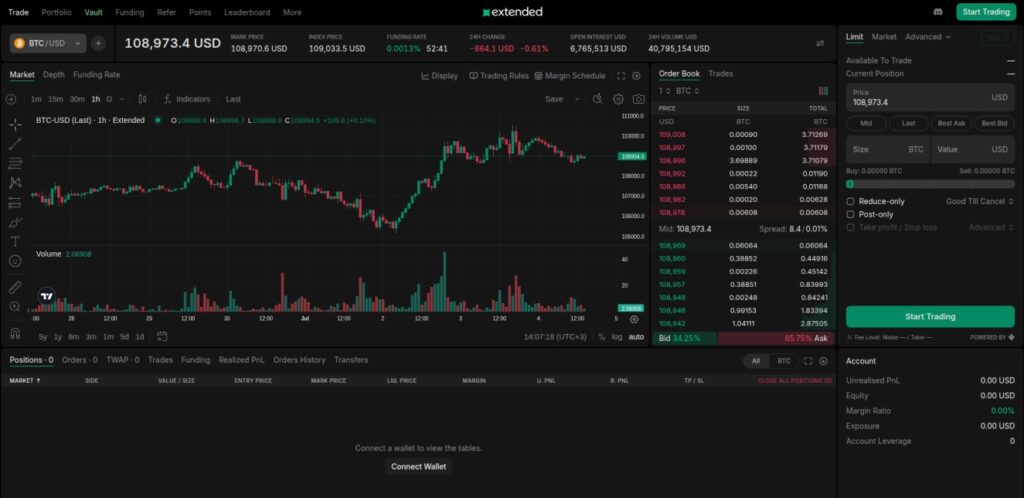Select the Fibonacci retracement tool

click(x=15, y=163)
